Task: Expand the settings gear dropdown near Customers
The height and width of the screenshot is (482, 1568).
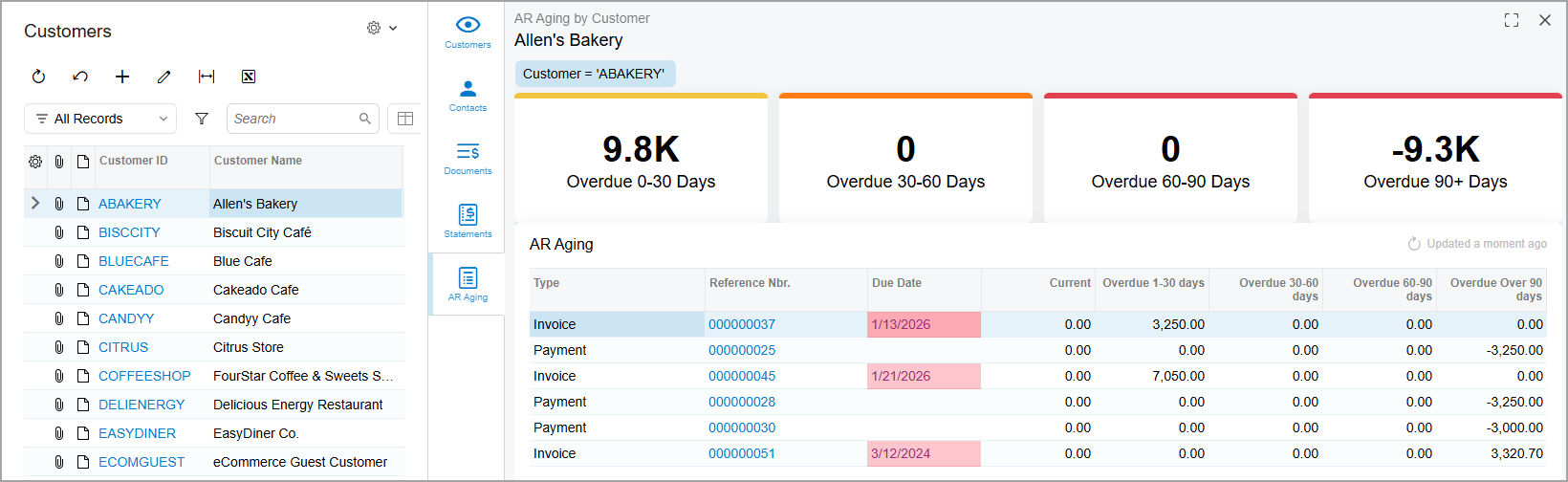Action: click(x=381, y=28)
